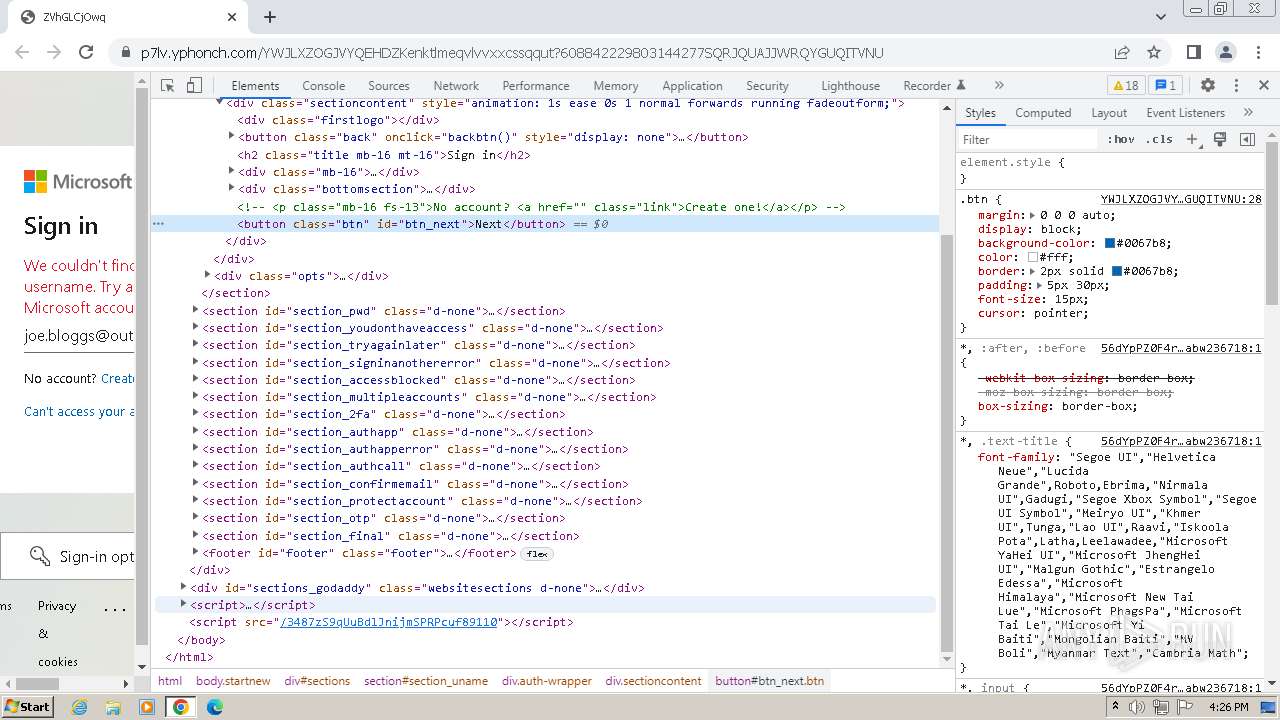This screenshot has height=720, width=1280.
Task: Expand the sections_godaddy div node
Action: tap(183, 587)
